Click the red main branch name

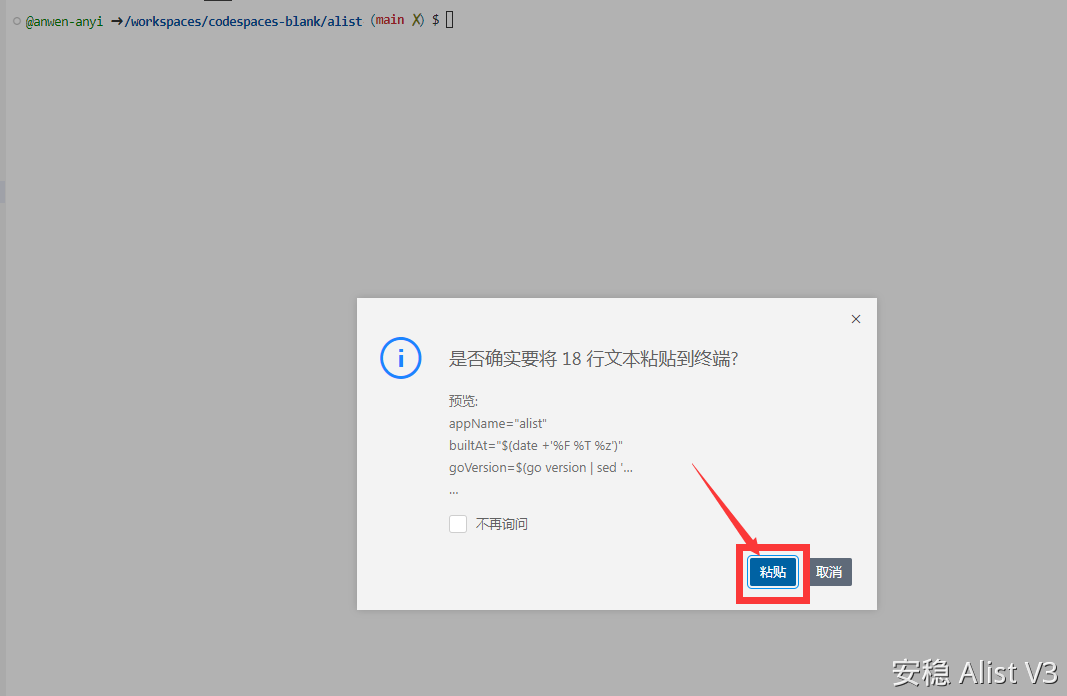(x=390, y=20)
